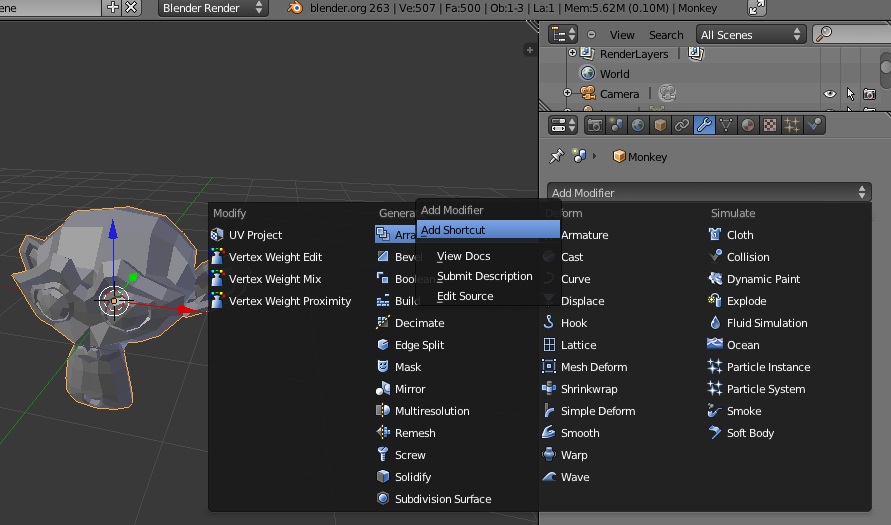This screenshot has width=891, height=525.
Task: Choose Submit Description from context menu
Action: tap(485, 276)
